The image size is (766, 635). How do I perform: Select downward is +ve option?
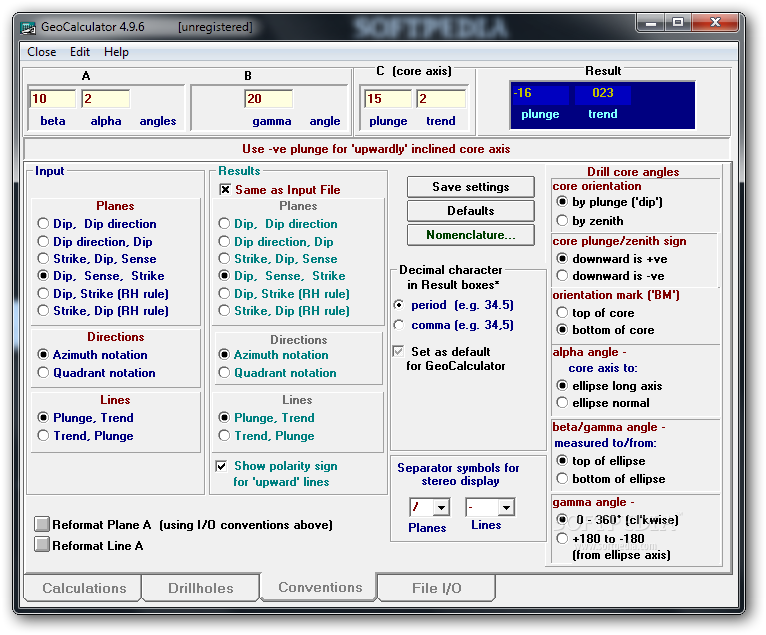(x=562, y=258)
